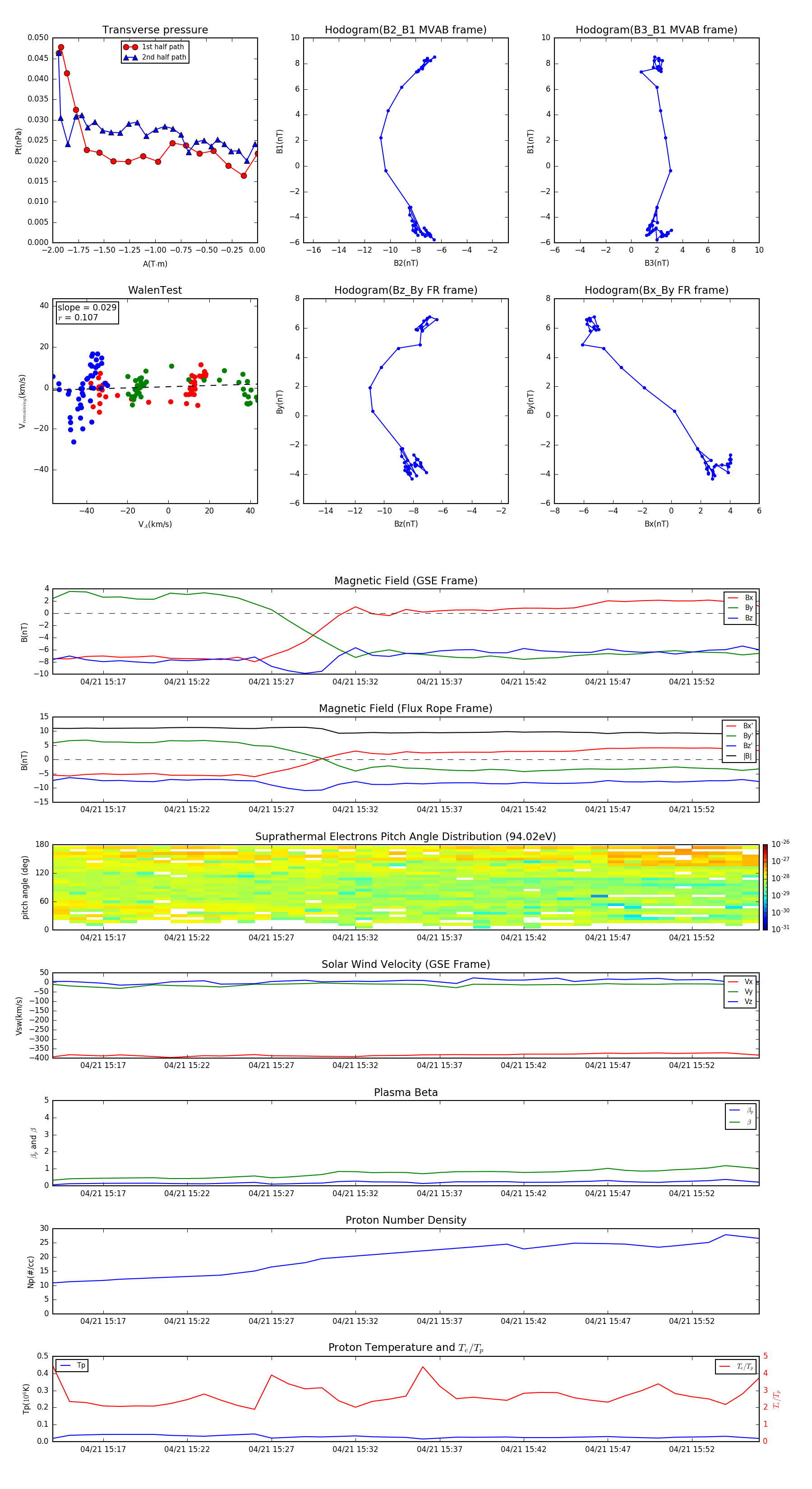Click the '180' pitch angle tick label

click(42, 845)
